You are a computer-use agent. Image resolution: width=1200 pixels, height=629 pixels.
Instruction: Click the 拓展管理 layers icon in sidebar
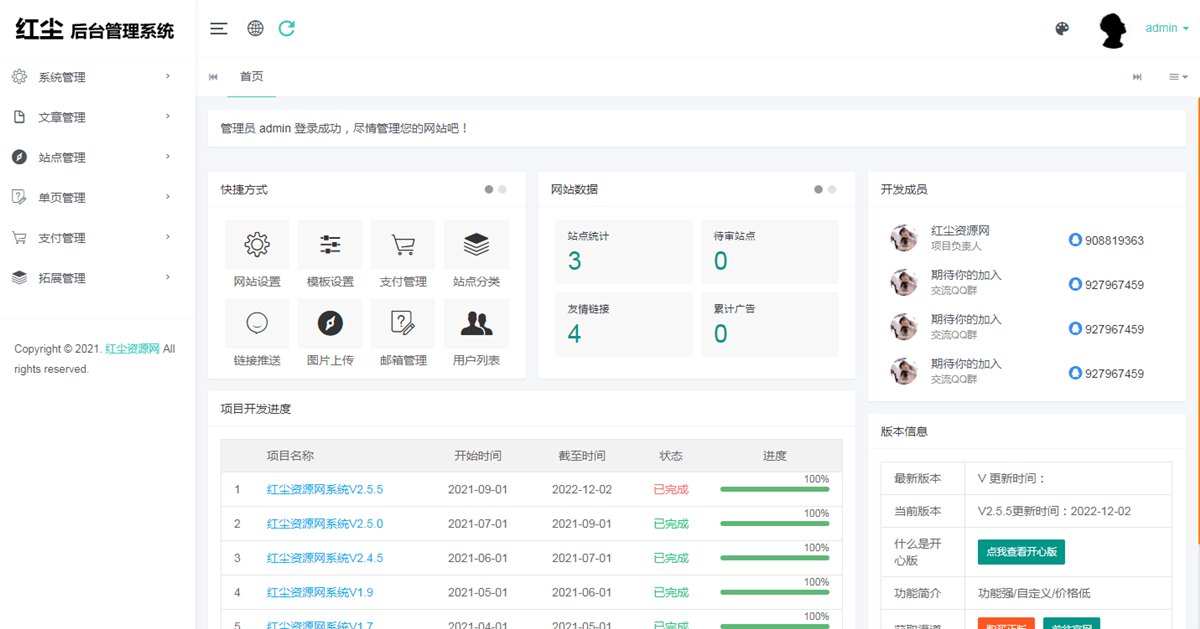coord(19,278)
